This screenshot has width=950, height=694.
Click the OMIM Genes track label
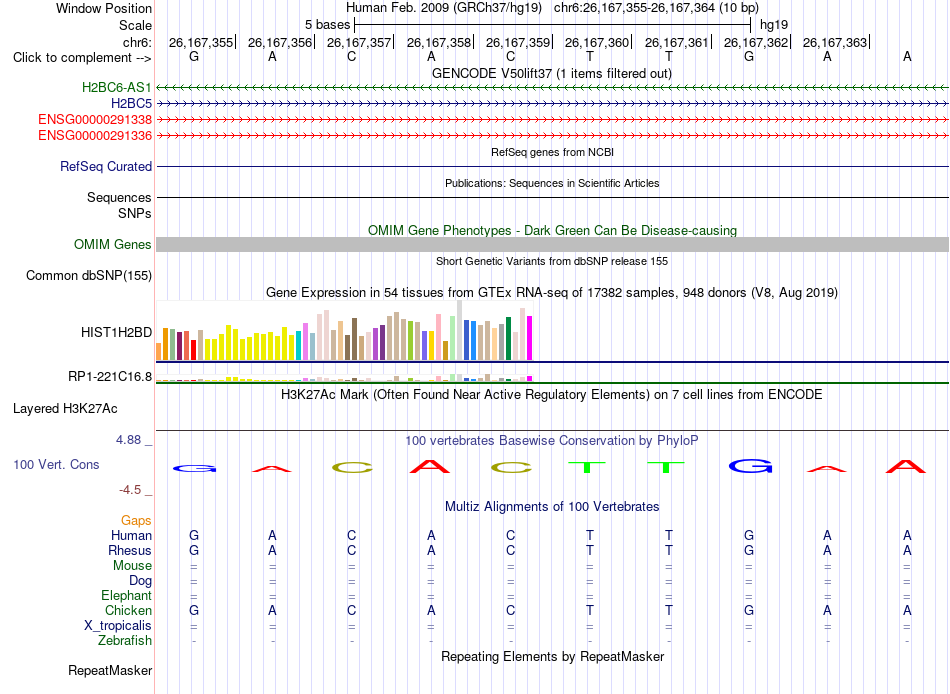tap(112, 244)
